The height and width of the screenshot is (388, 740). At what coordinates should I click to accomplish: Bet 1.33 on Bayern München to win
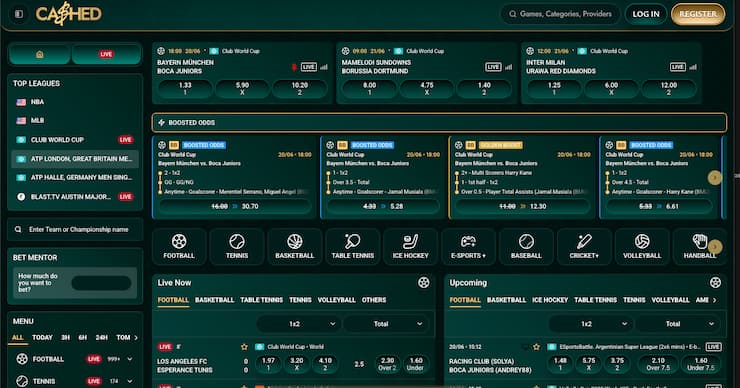(185, 88)
